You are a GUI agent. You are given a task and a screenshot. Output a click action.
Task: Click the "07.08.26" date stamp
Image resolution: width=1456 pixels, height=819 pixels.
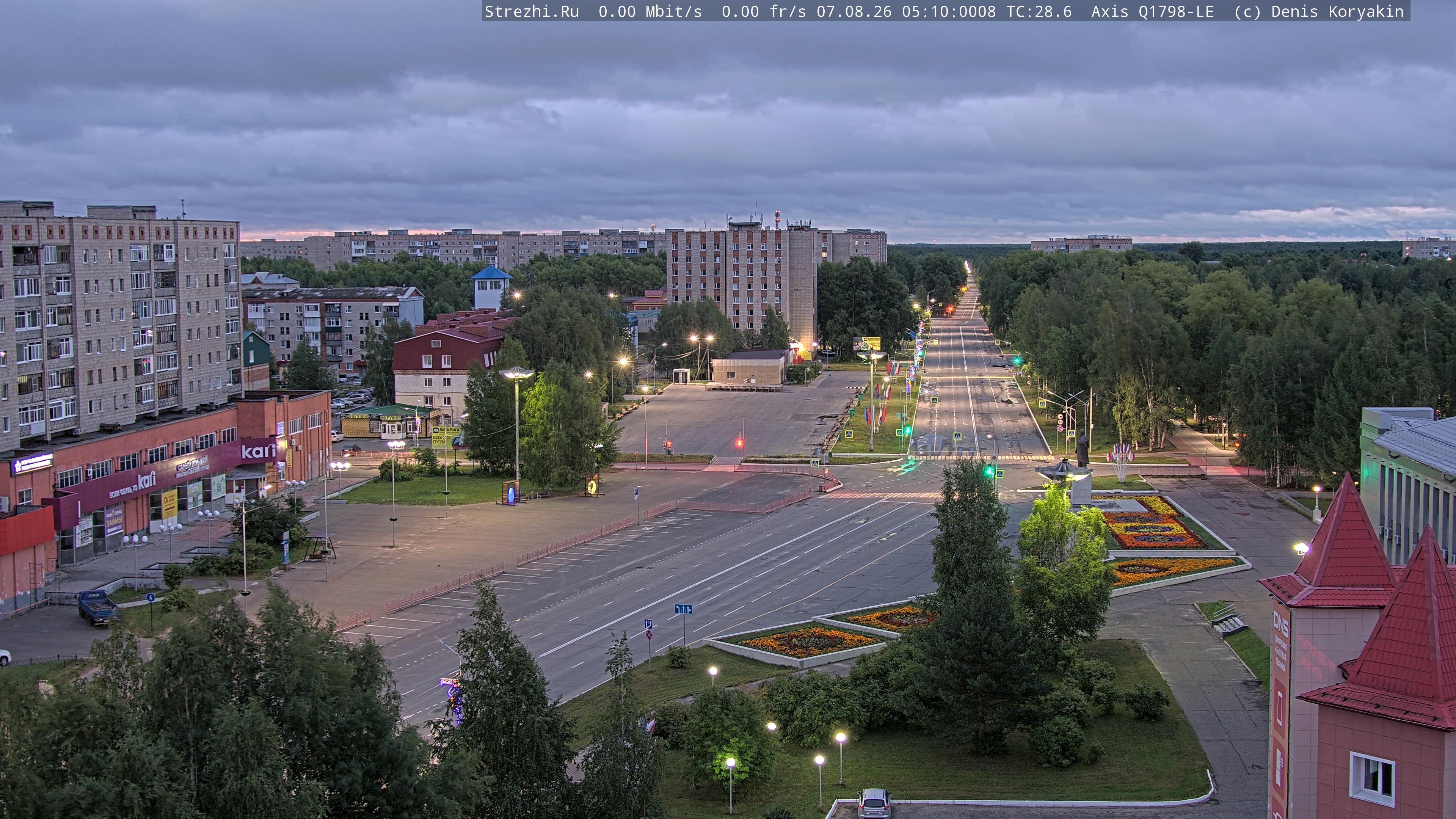pos(854,12)
